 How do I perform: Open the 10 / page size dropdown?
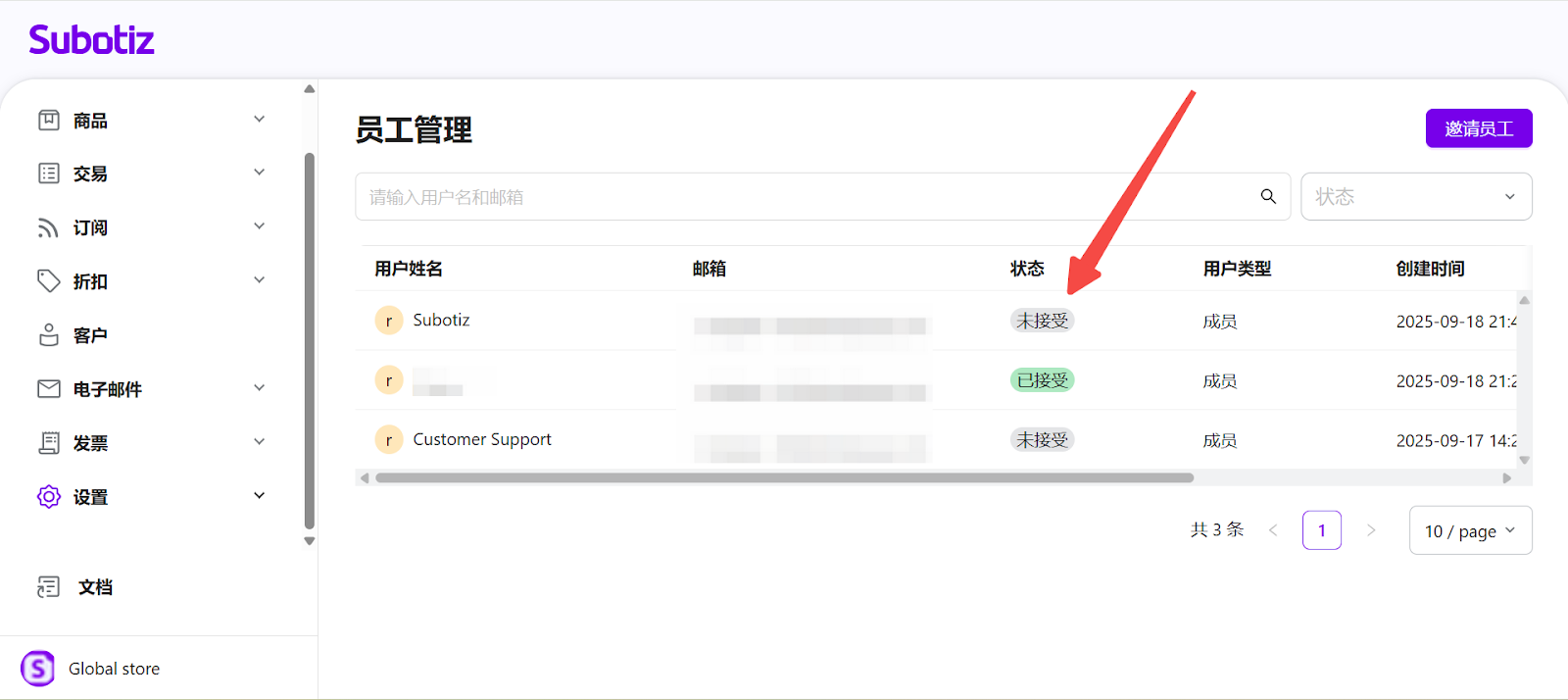click(x=1469, y=531)
